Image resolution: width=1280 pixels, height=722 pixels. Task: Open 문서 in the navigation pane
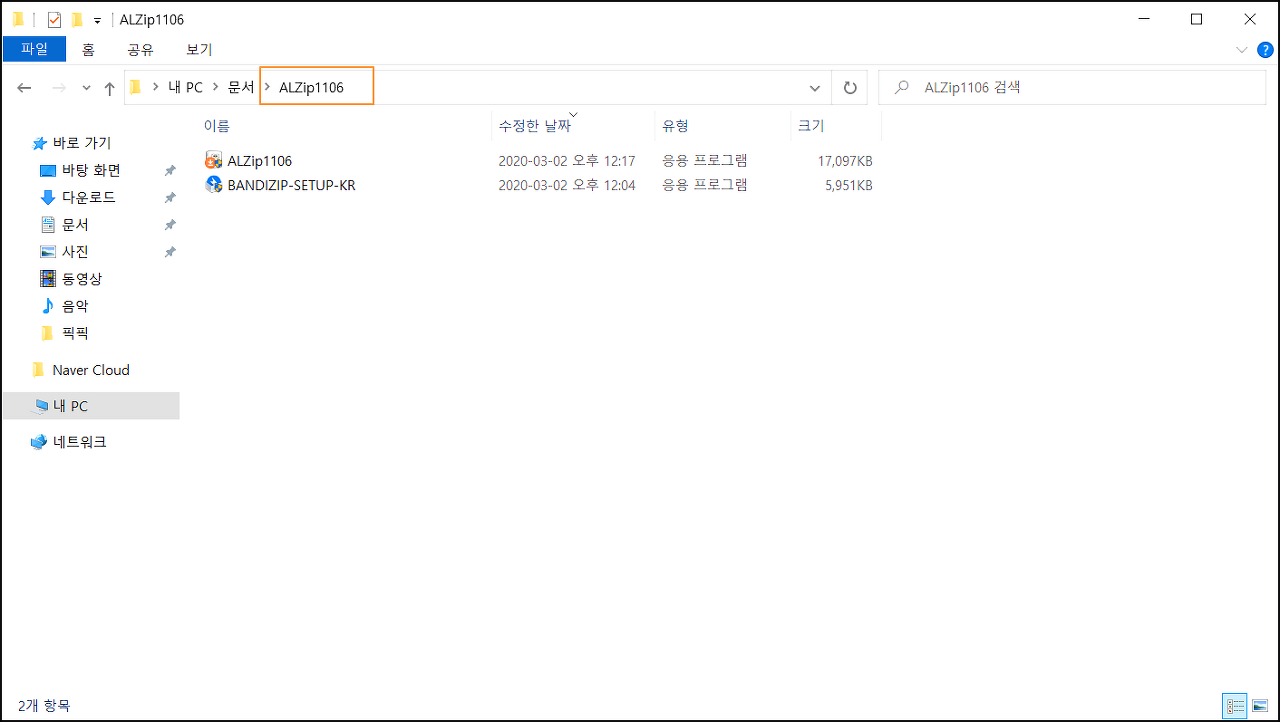click(75, 224)
